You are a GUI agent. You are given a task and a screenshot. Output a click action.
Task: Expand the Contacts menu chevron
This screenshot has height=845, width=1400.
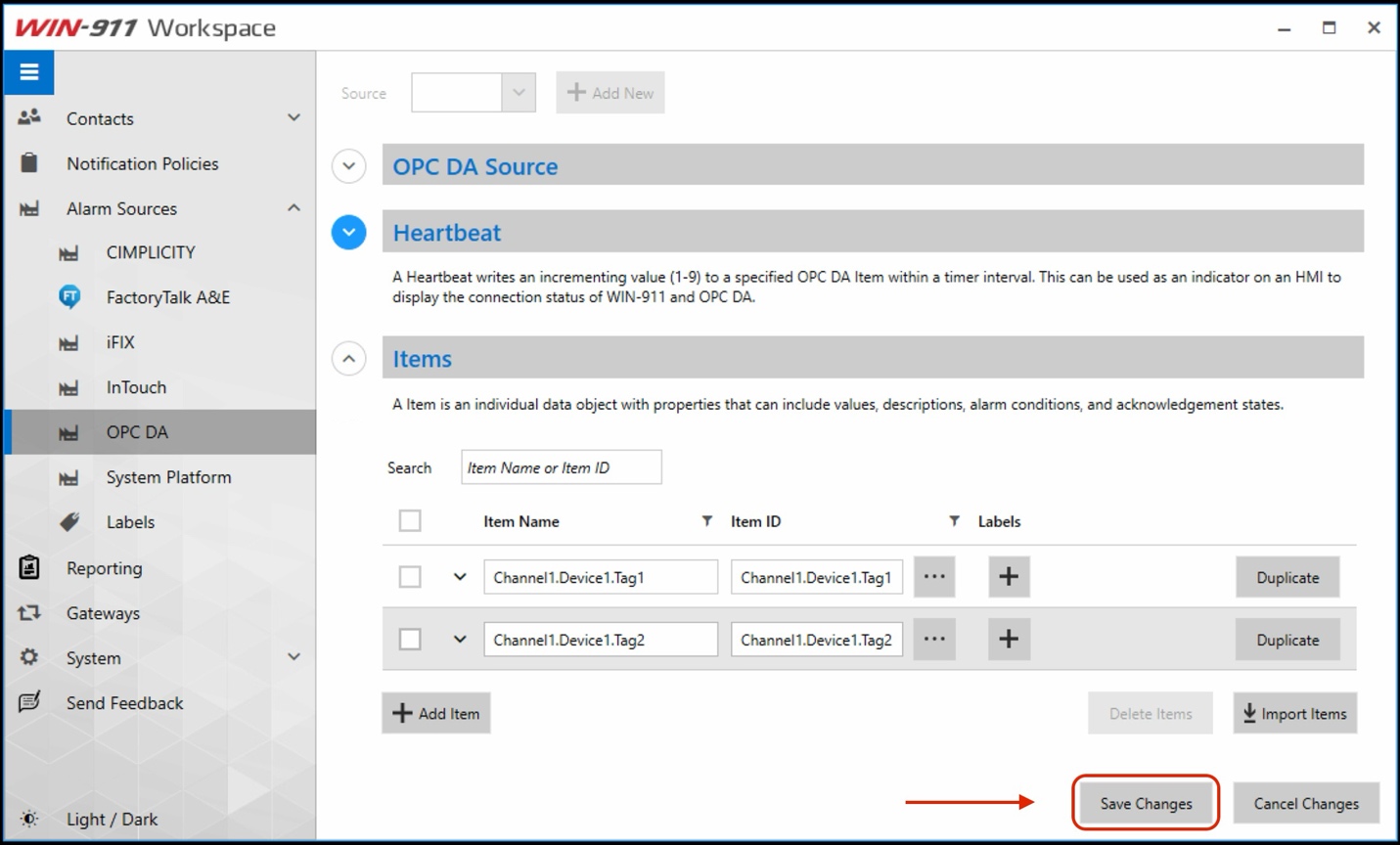tap(294, 117)
